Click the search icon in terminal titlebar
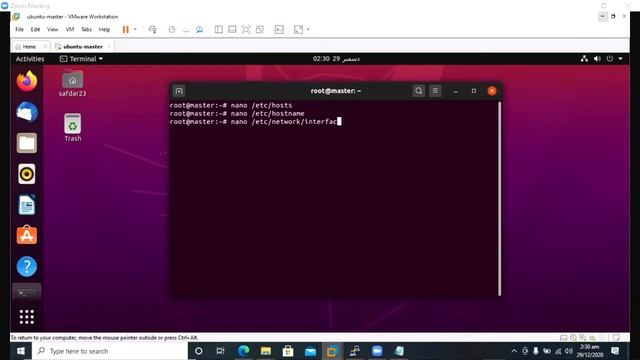Image resolution: width=640 pixels, height=360 pixels. point(419,91)
